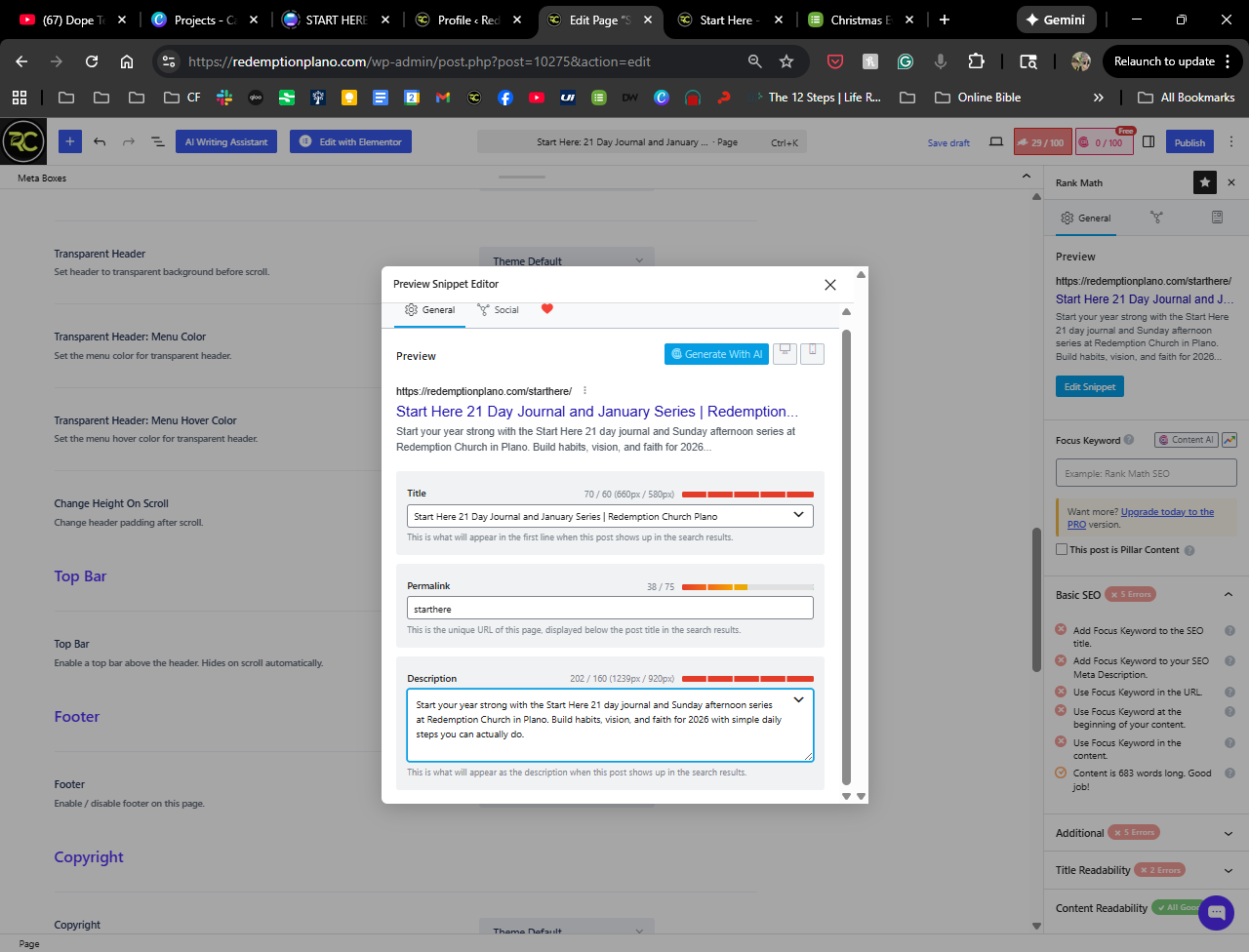This screenshot has width=1249, height=952.
Task: Open the Rank Math Schema tab icon
Action: pos(1217,218)
